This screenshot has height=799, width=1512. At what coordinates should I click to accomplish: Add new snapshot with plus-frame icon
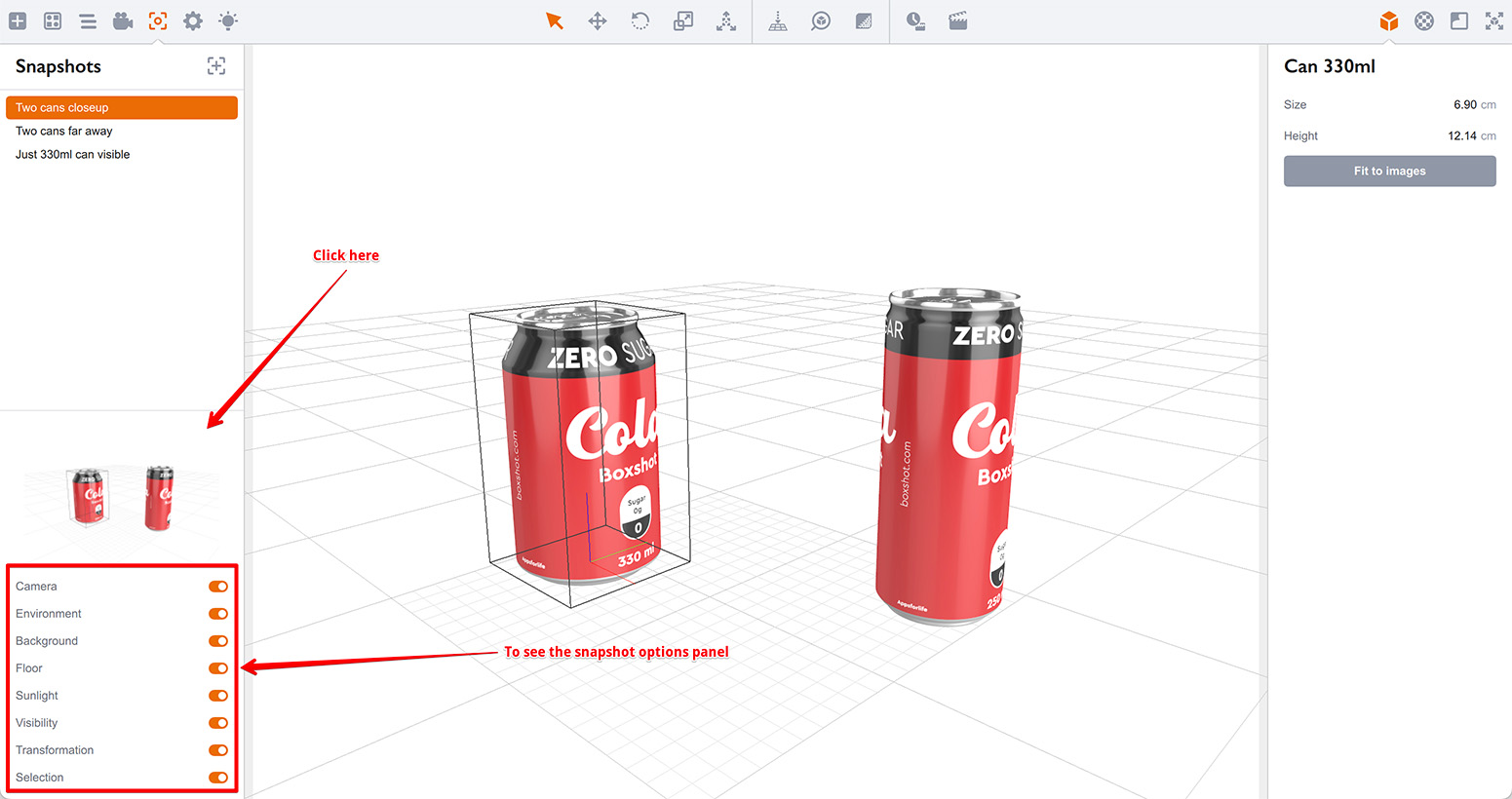click(x=216, y=66)
